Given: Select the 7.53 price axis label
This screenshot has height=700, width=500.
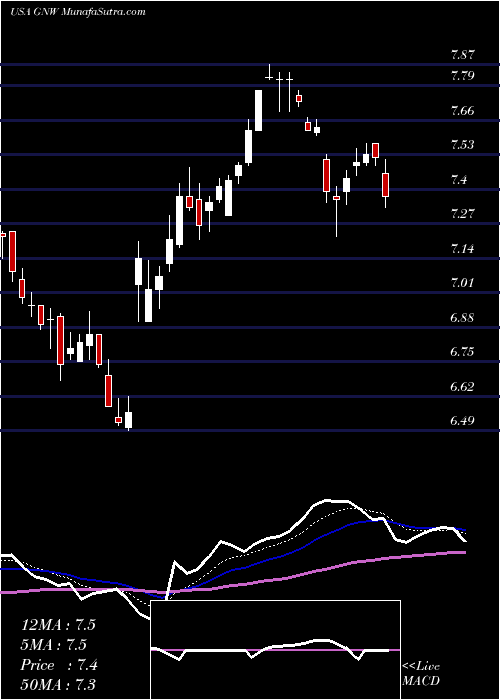Looking at the screenshot, I should [x=463, y=145].
